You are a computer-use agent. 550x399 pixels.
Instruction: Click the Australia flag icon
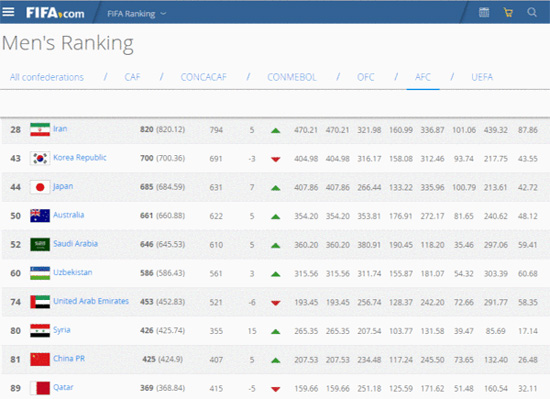(x=40, y=216)
